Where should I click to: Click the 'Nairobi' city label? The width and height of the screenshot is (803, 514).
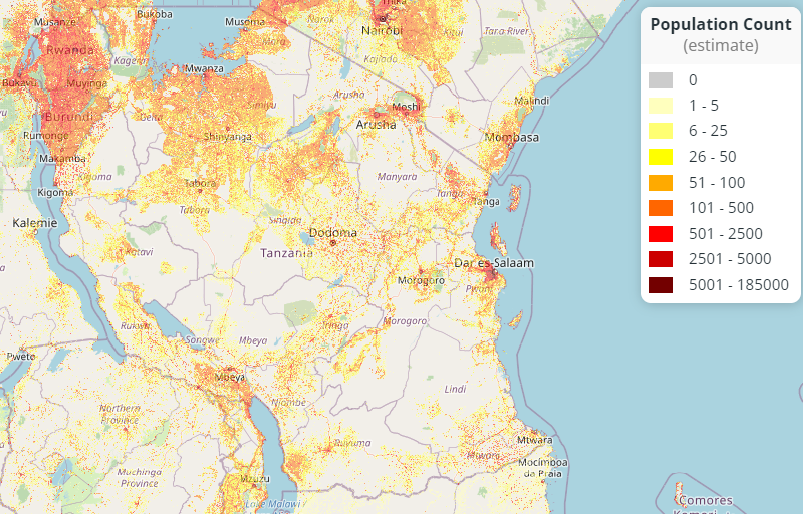pyautogui.click(x=382, y=31)
